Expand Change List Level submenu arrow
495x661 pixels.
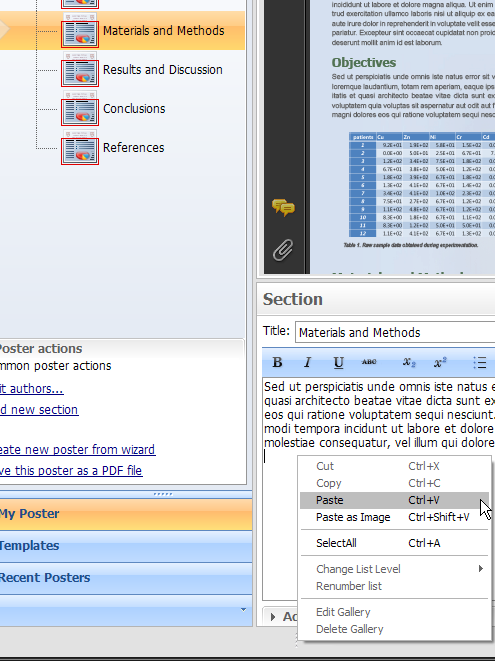coord(481,569)
